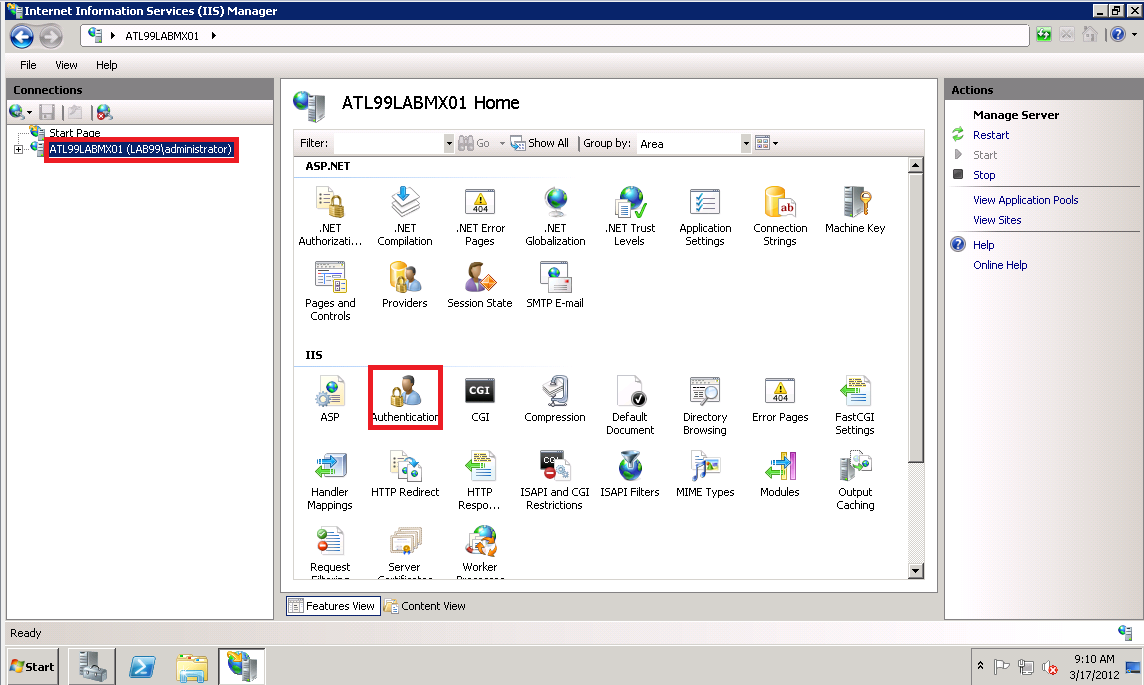This screenshot has width=1144, height=685.
Task: Open the Filter dropdown arrow
Action: coord(449,144)
